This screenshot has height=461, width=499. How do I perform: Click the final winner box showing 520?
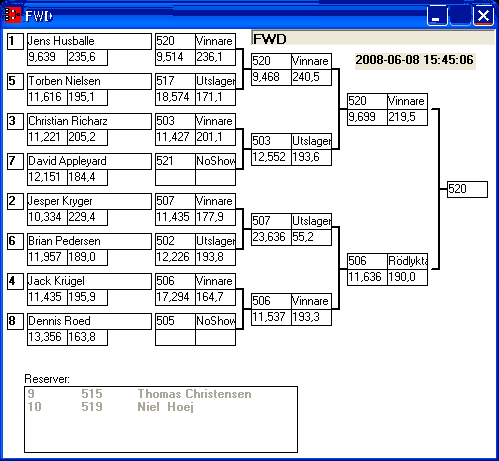pyautogui.click(x=467, y=189)
